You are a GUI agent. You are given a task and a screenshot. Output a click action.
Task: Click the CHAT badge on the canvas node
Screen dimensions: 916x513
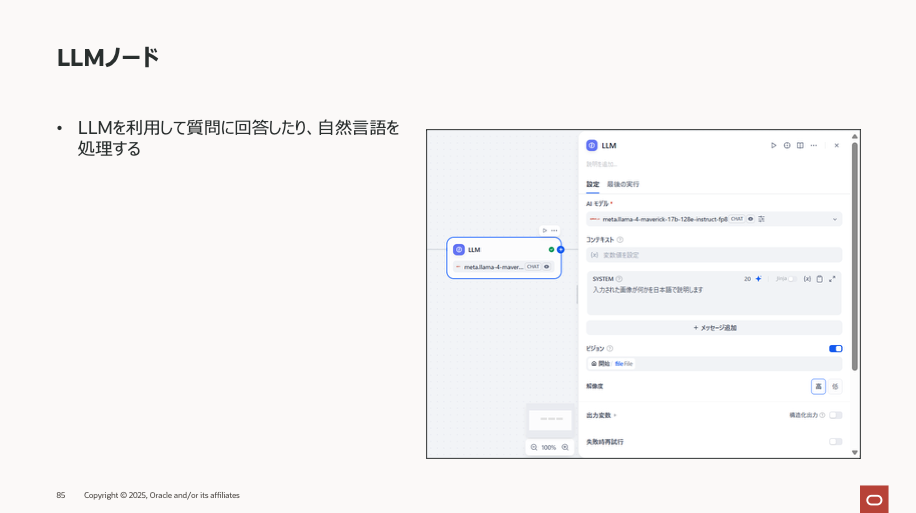pos(533,266)
